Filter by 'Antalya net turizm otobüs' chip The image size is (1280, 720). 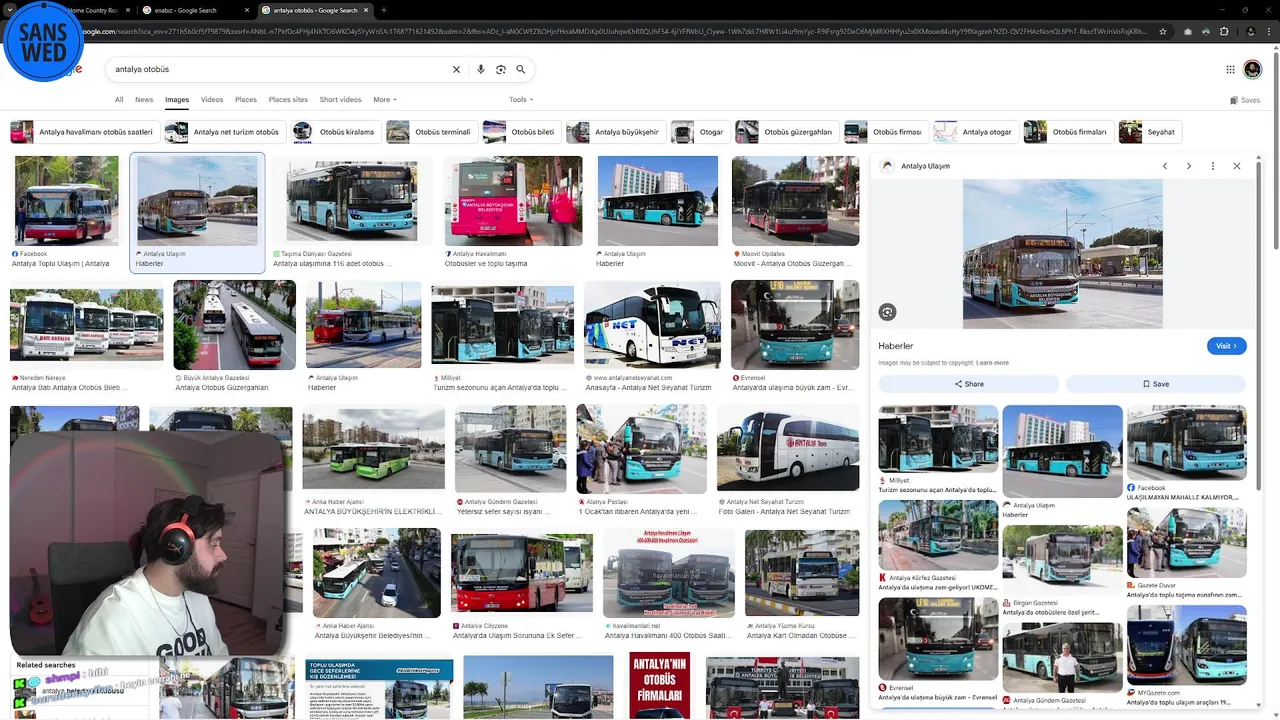coord(224,132)
